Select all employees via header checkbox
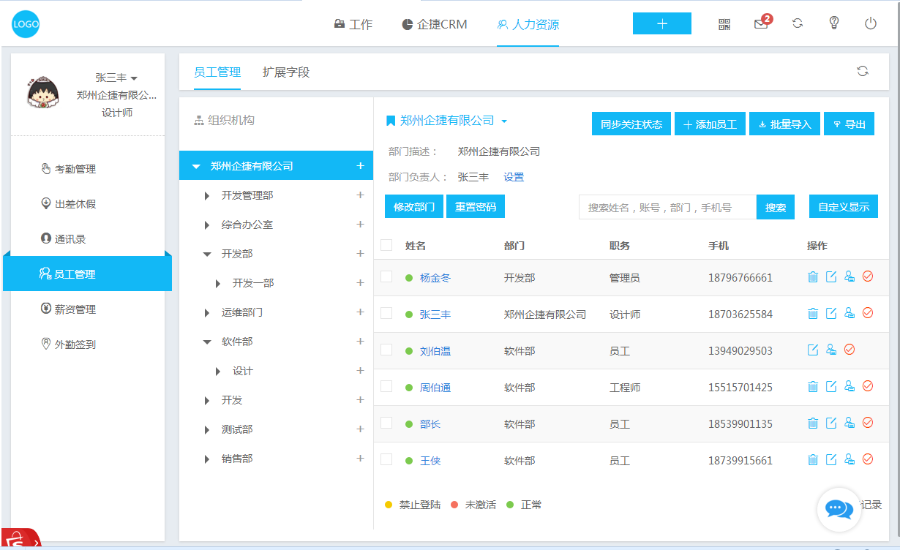Viewport: 900px width, 550px height. point(386,245)
